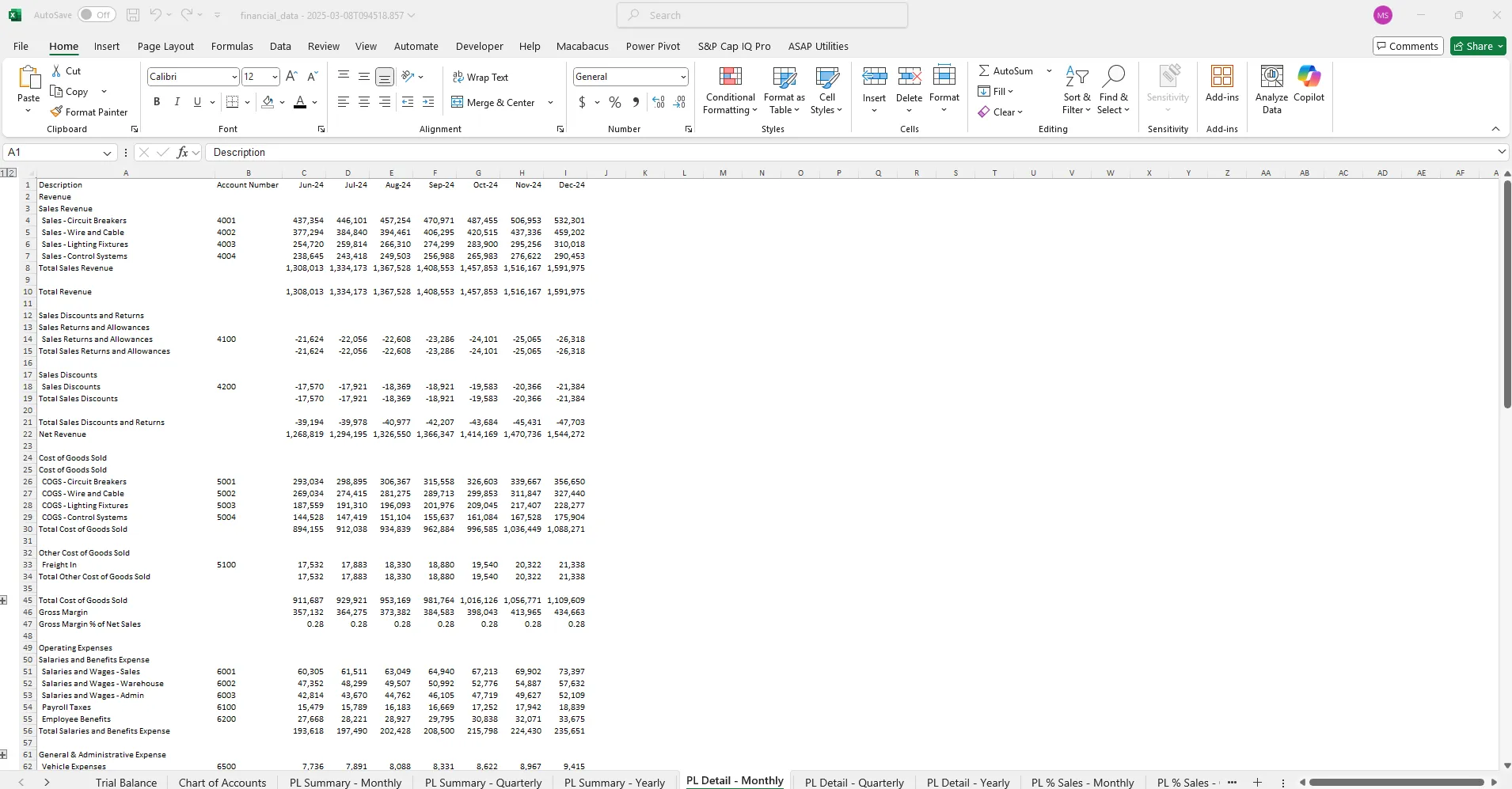Click the Search box in title bar

762,15
